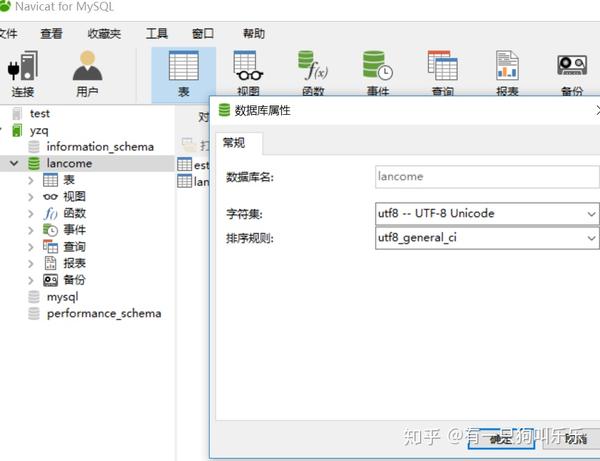Select the table row starting with 'est'
The image size is (600, 461).
[x=193, y=165]
